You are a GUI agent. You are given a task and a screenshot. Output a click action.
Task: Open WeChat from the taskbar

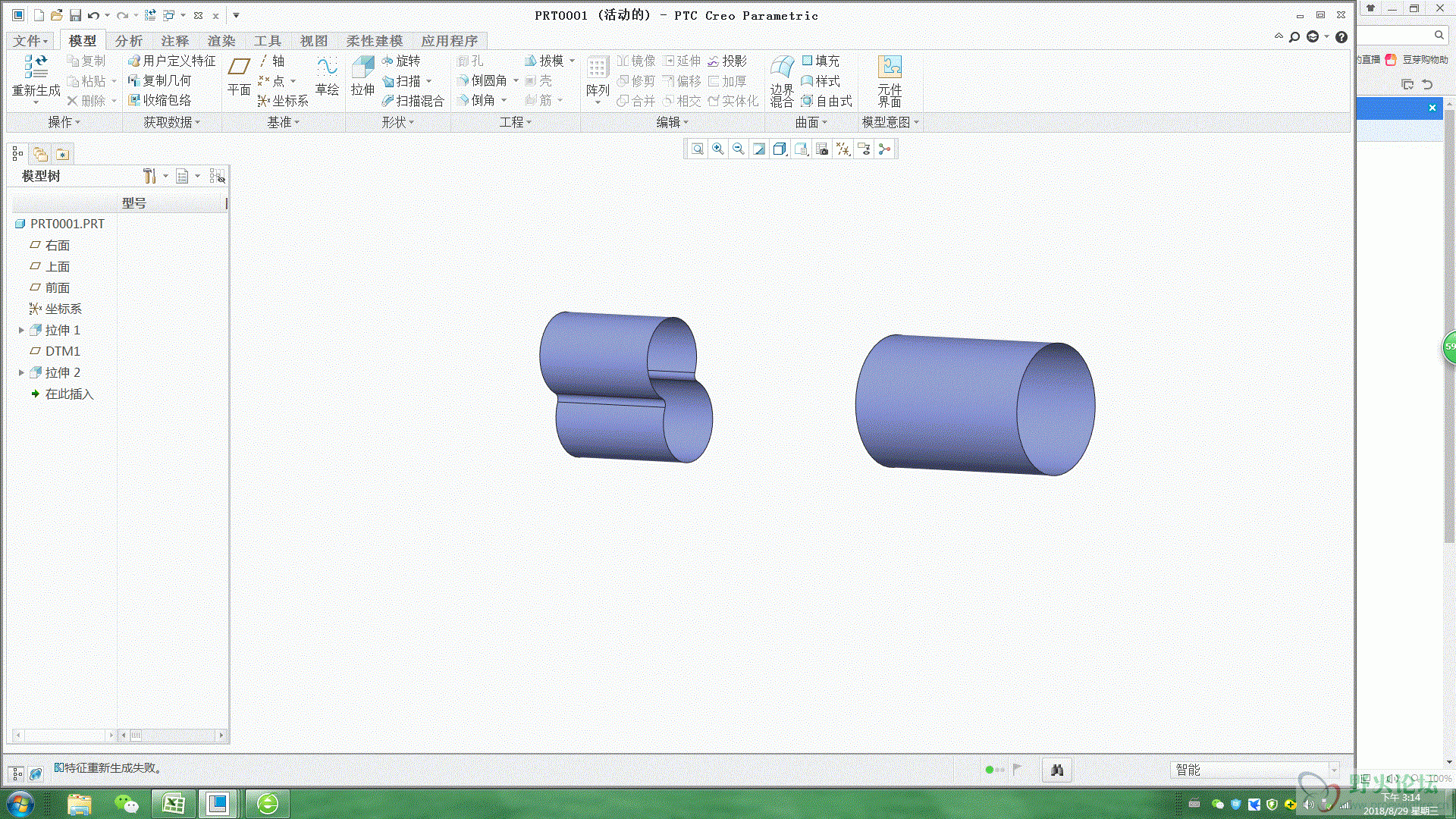(x=126, y=804)
